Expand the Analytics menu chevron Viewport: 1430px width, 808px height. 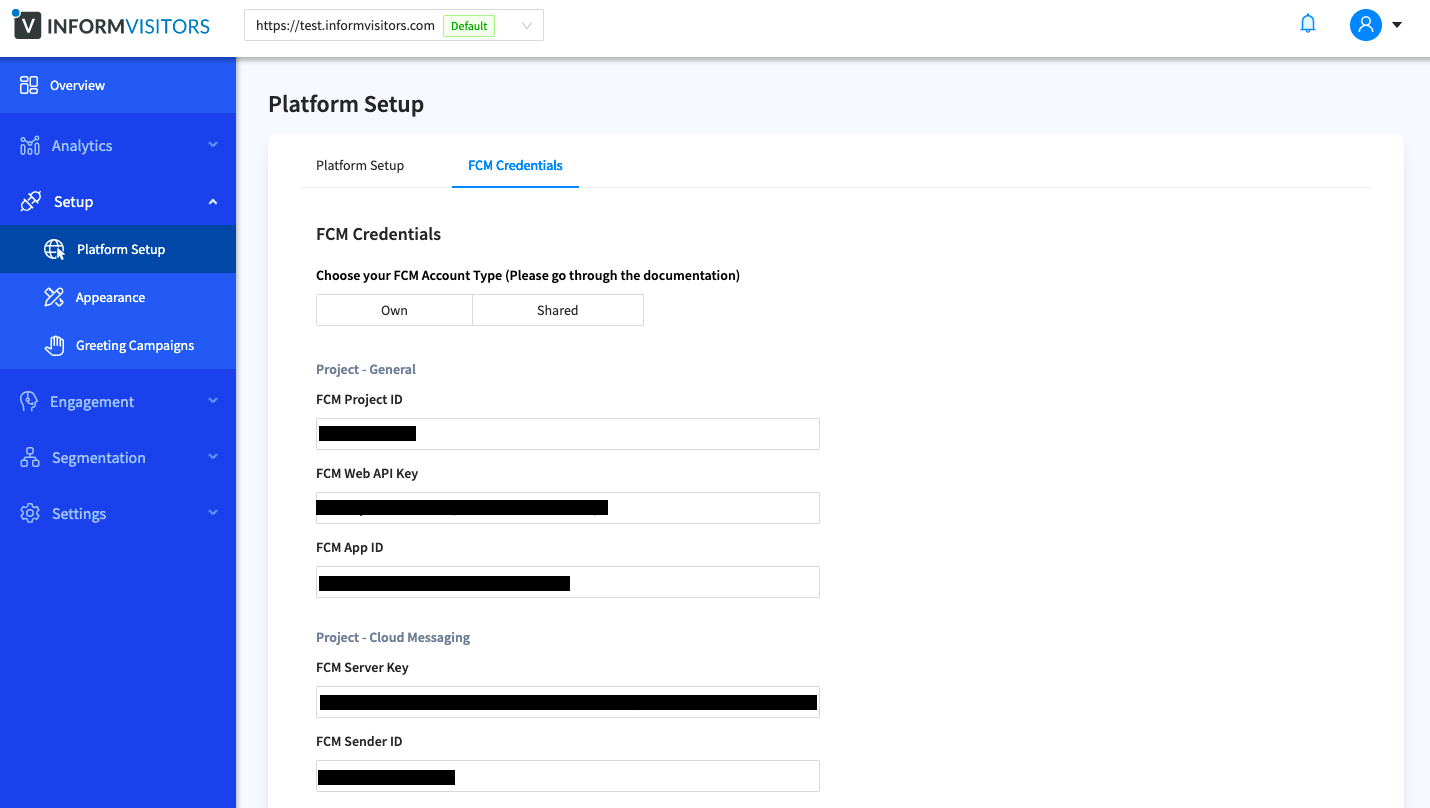point(213,145)
